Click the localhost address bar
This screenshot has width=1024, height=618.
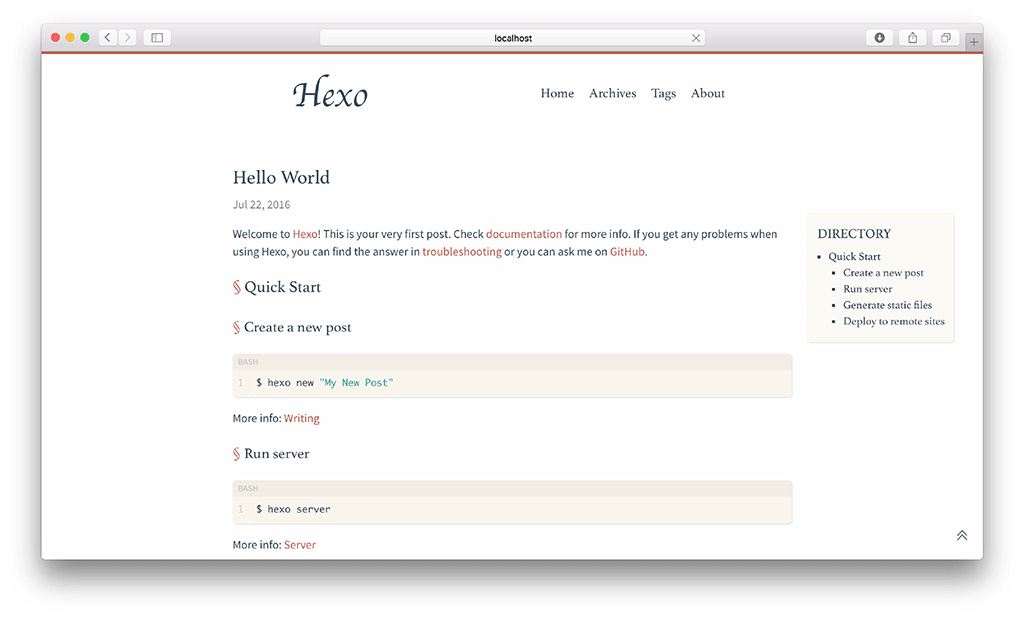pyautogui.click(x=512, y=38)
